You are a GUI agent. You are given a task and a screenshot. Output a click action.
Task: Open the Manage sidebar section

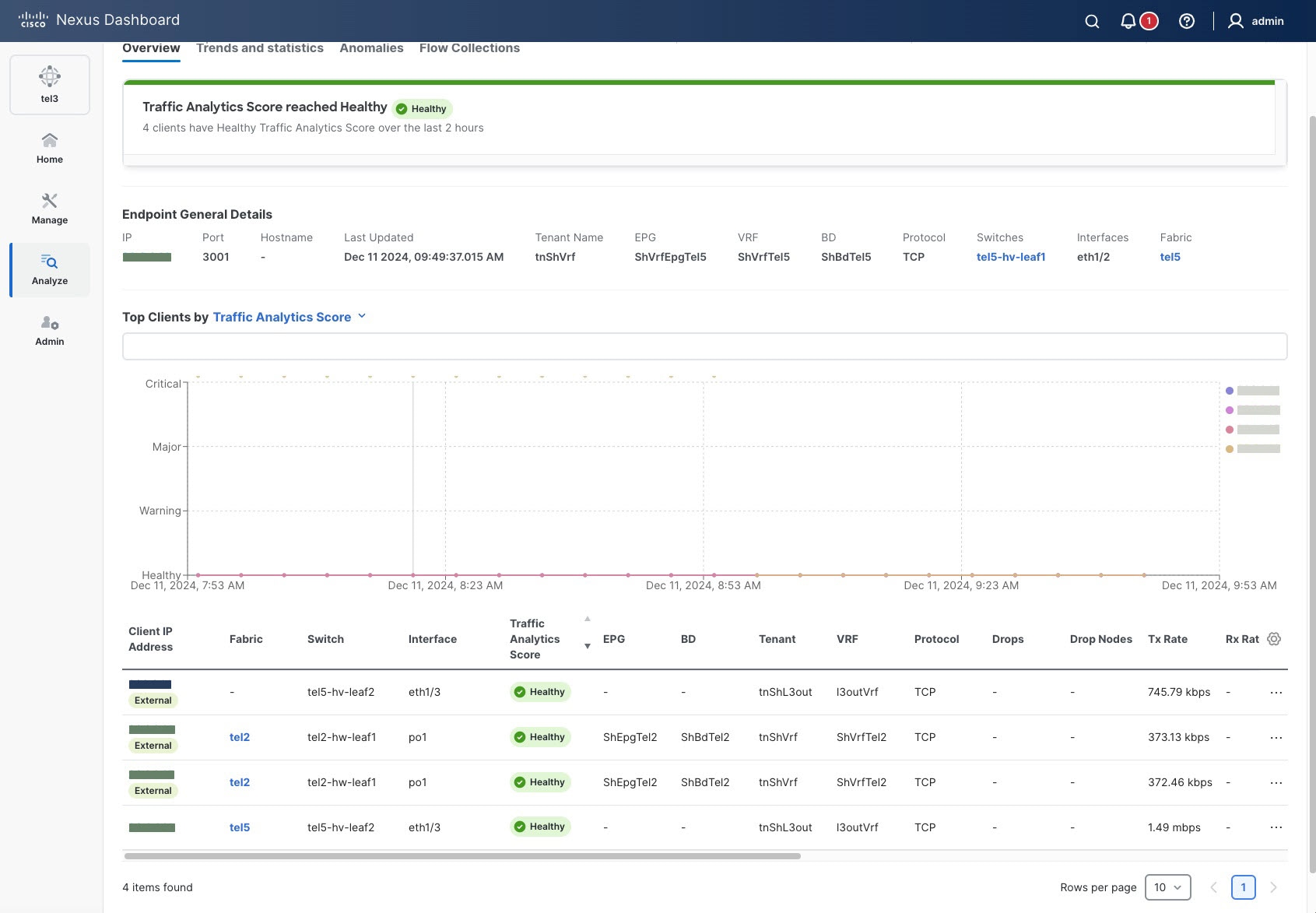(50, 209)
